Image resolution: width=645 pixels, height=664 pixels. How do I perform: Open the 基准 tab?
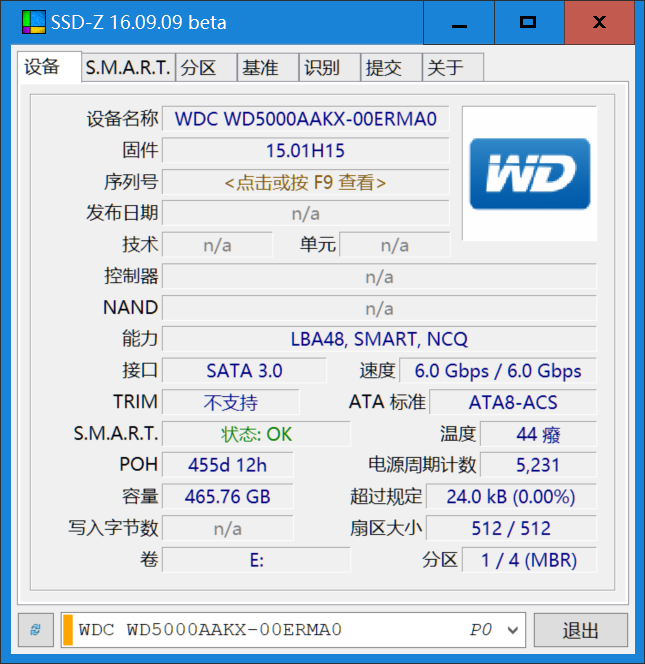click(268, 67)
